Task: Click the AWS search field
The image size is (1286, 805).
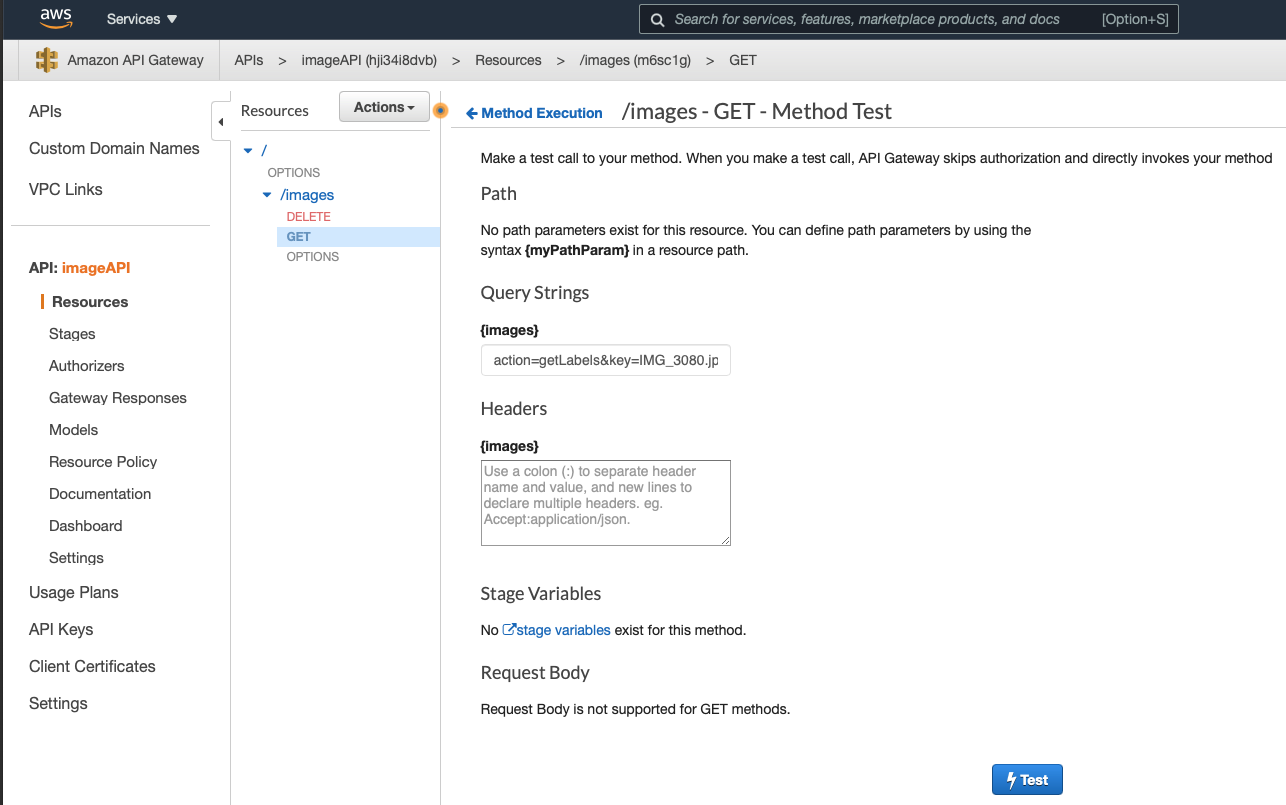Action: [908, 19]
